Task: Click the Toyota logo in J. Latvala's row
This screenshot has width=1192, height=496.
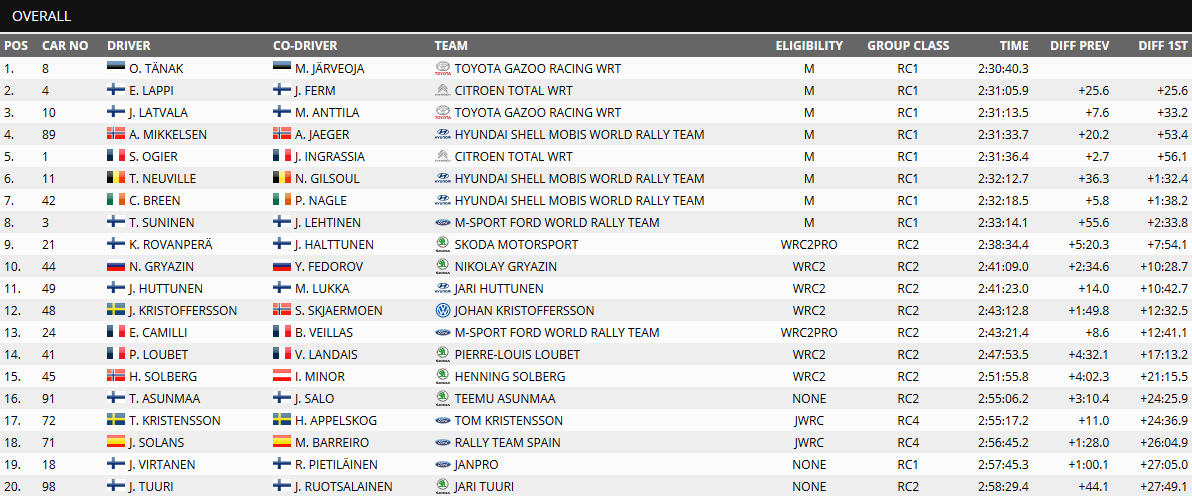Action: [x=442, y=113]
